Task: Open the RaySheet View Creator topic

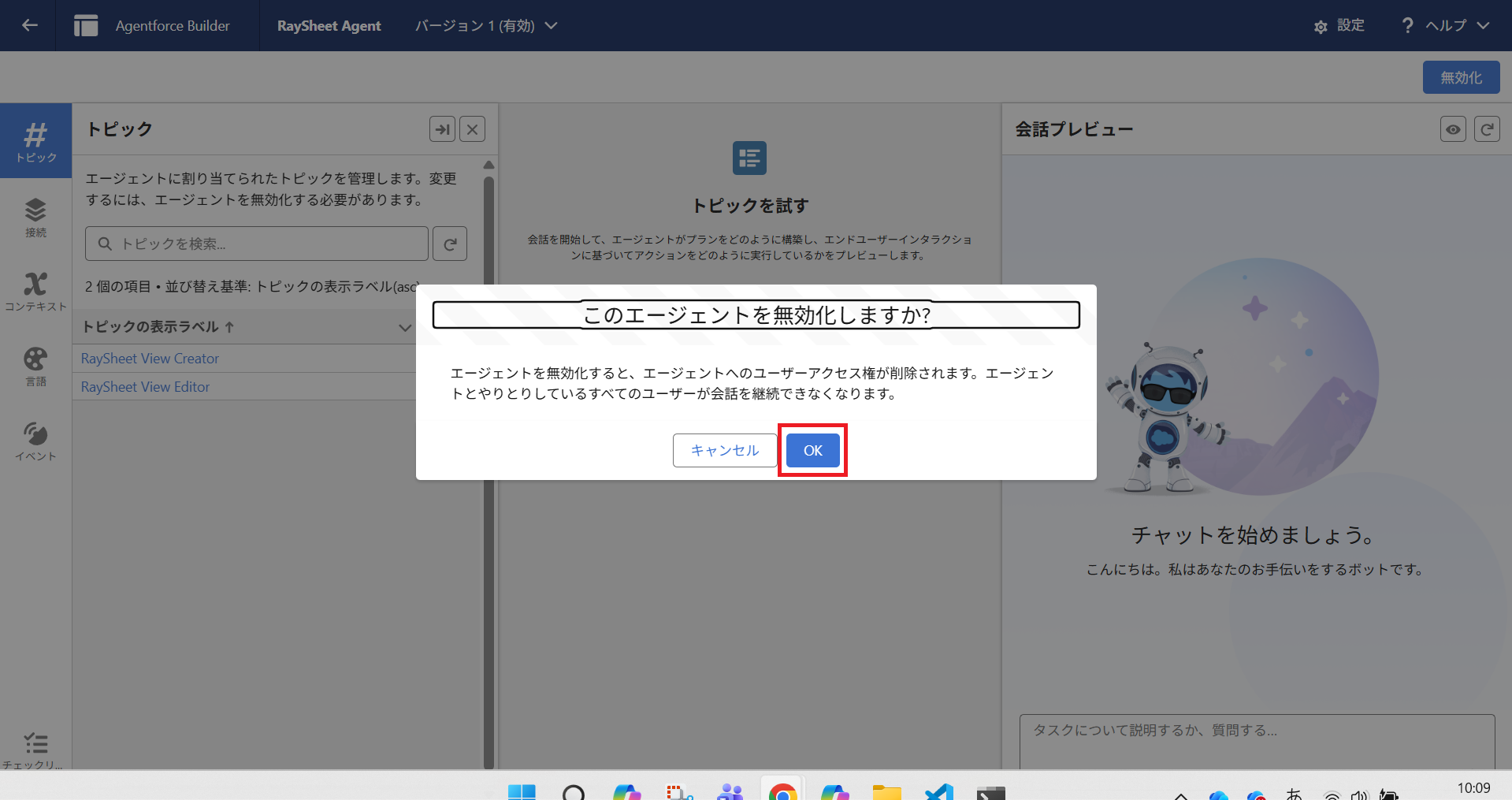Action: tap(150, 359)
